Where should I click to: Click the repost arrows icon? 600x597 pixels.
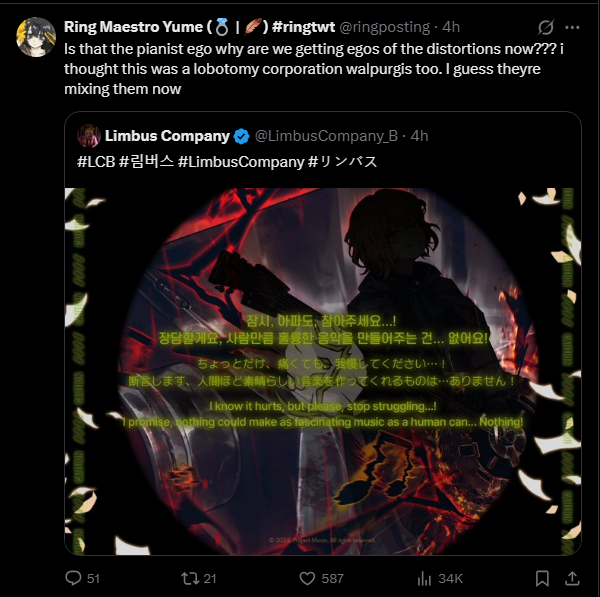(190, 578)
